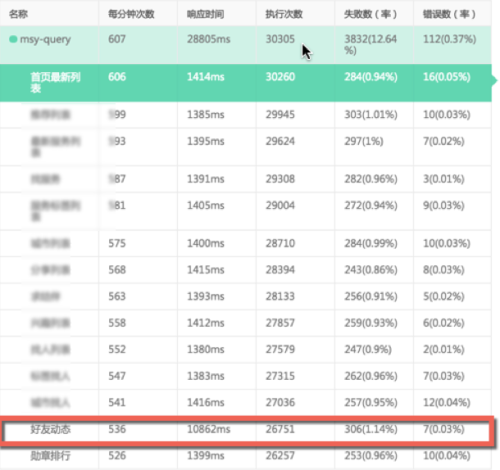Select the msy-query row name

coord(45,40)
